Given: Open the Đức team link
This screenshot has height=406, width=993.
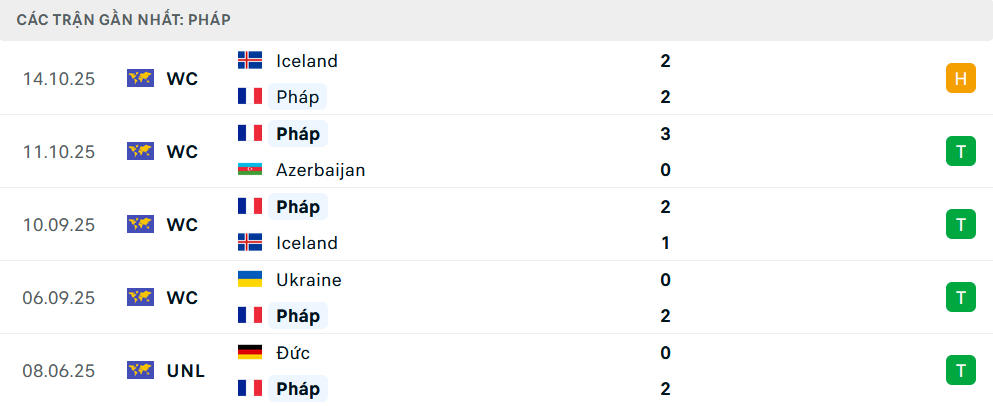Looking at the screenshot, I should (294, 353).
